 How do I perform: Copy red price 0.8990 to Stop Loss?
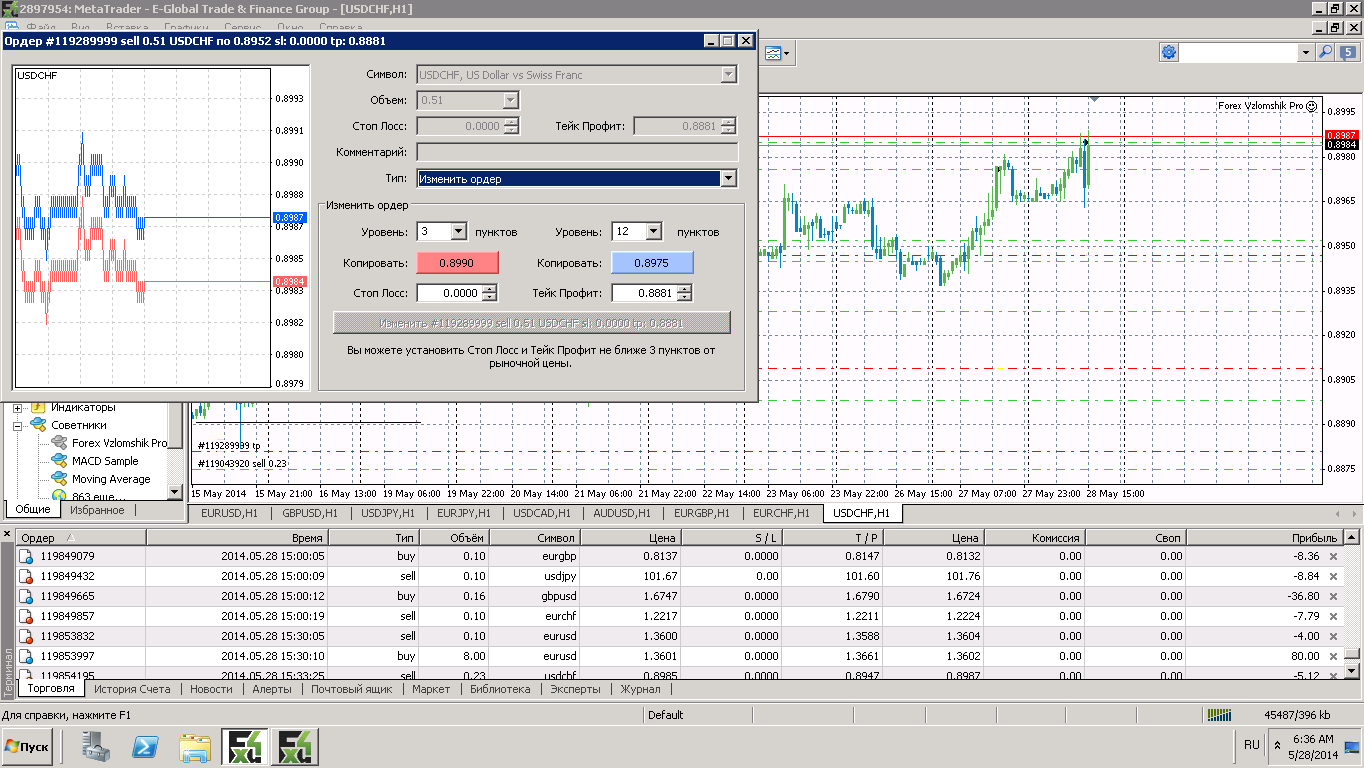click(457, 263)
